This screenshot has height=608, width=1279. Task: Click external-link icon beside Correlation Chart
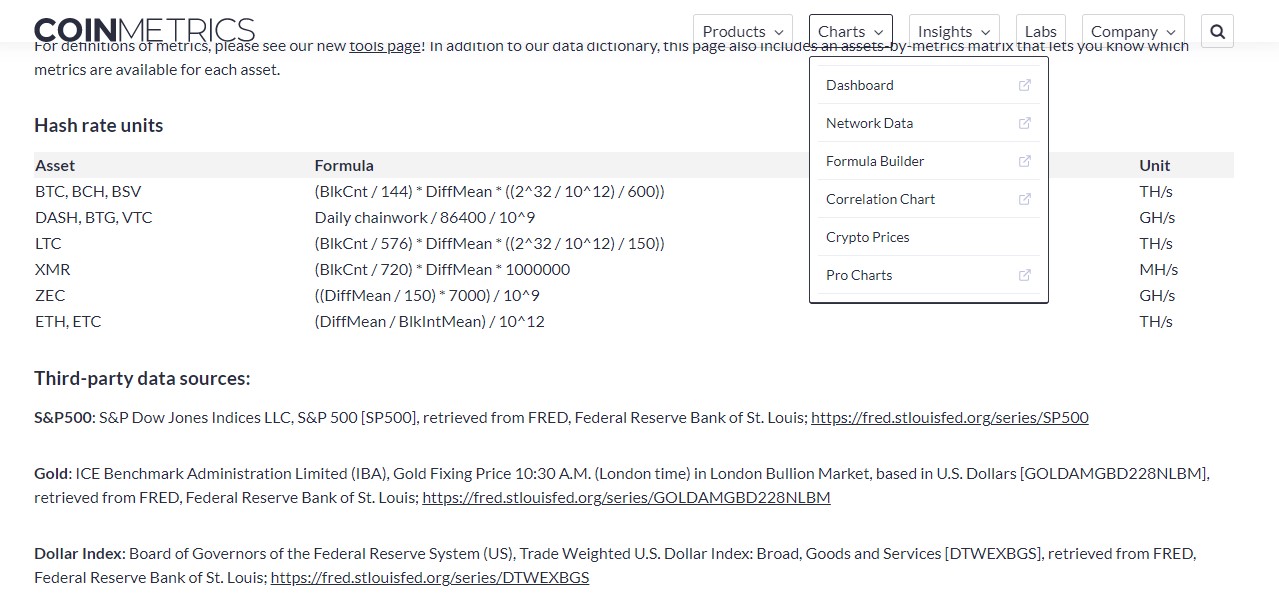(x=1024, y=199)
